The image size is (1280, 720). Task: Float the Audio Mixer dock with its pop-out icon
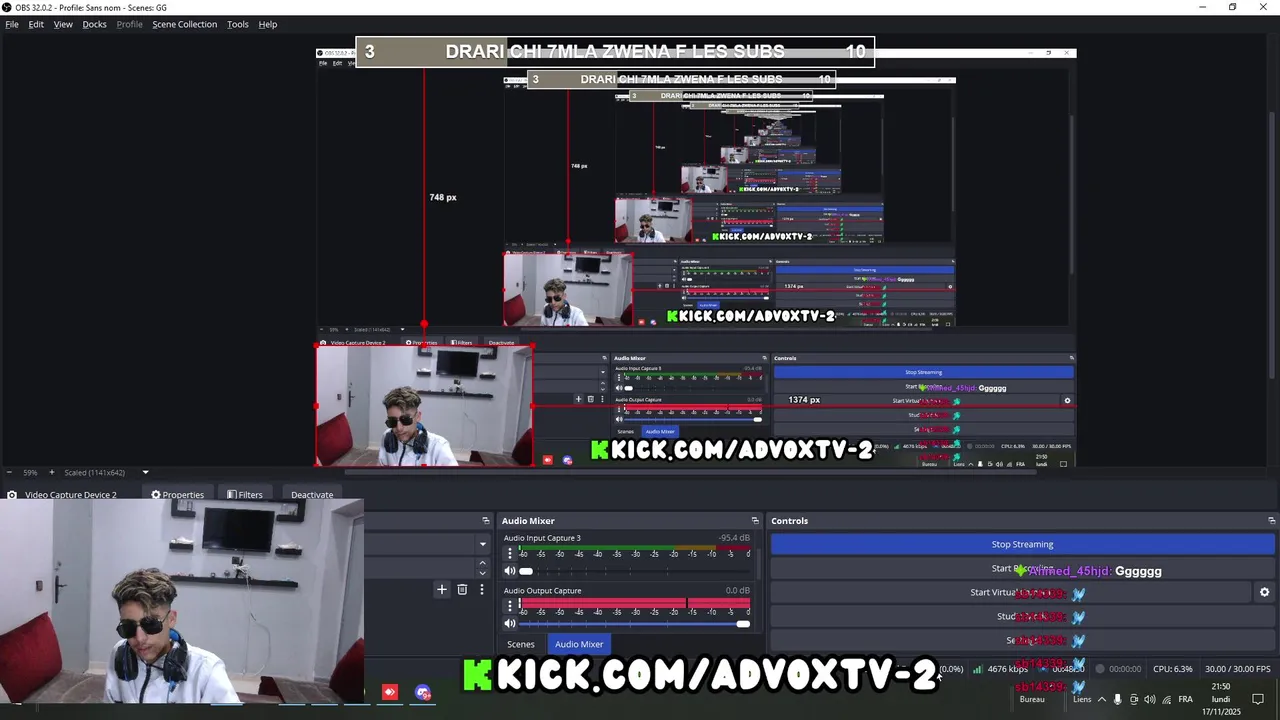coord(755,521)
